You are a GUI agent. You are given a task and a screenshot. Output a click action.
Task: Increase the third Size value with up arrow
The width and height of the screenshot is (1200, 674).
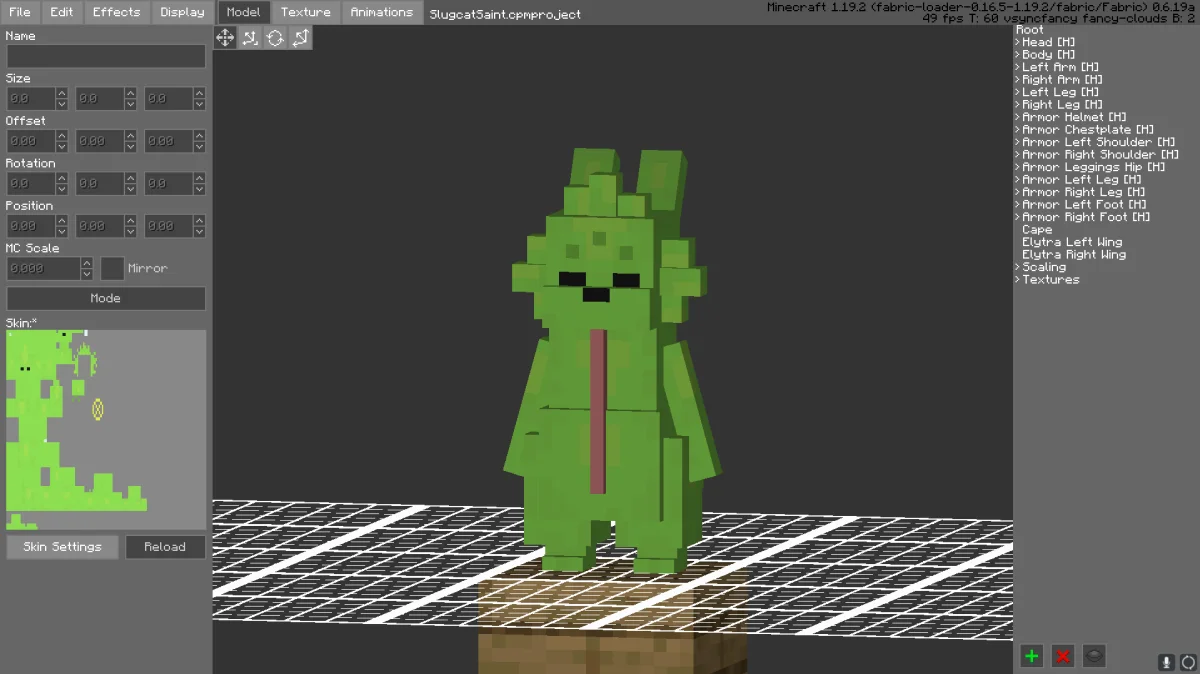click(x=199, y=94)
